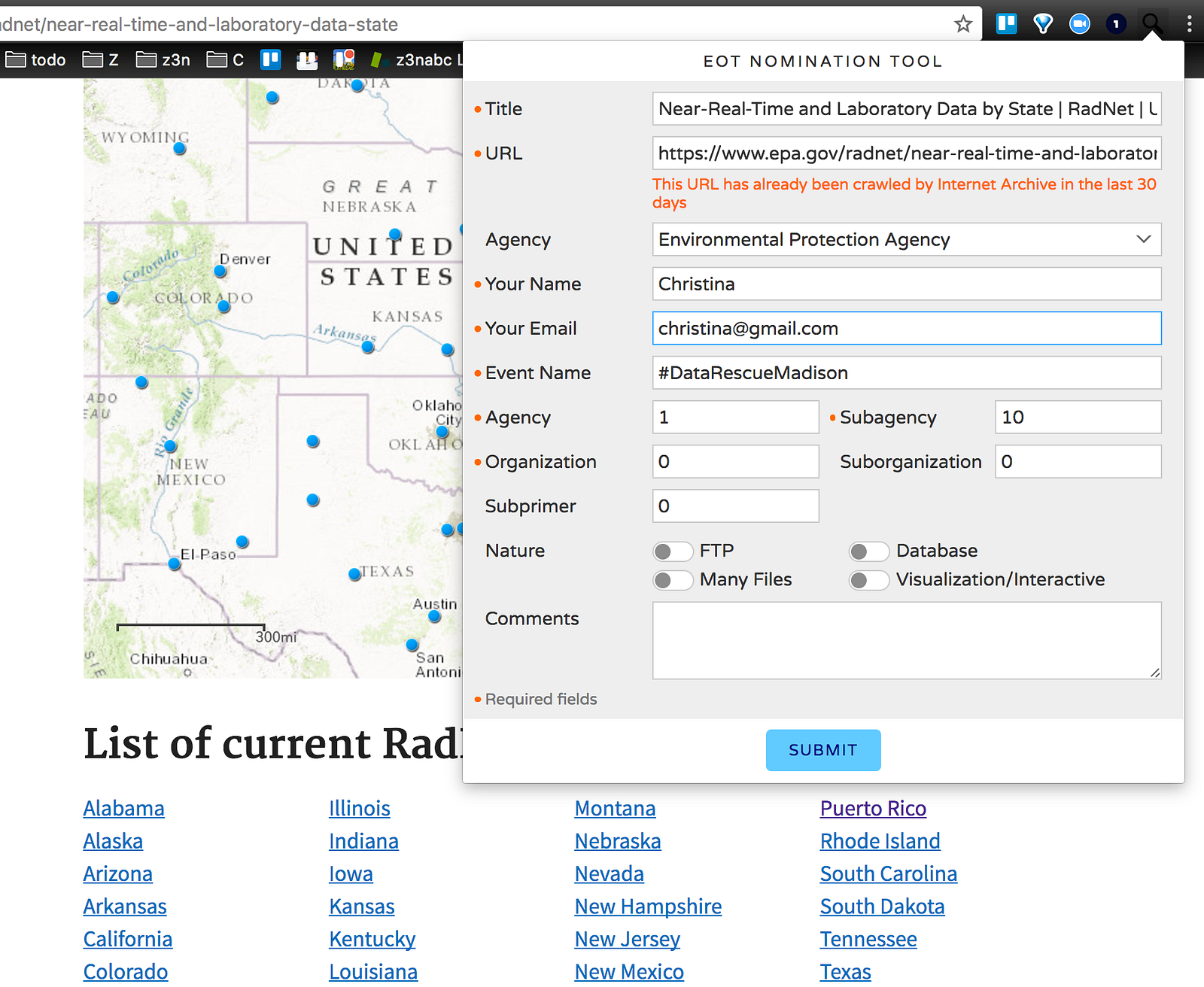
Task: Open the Zoom video extension
Action: [1079, 24]
